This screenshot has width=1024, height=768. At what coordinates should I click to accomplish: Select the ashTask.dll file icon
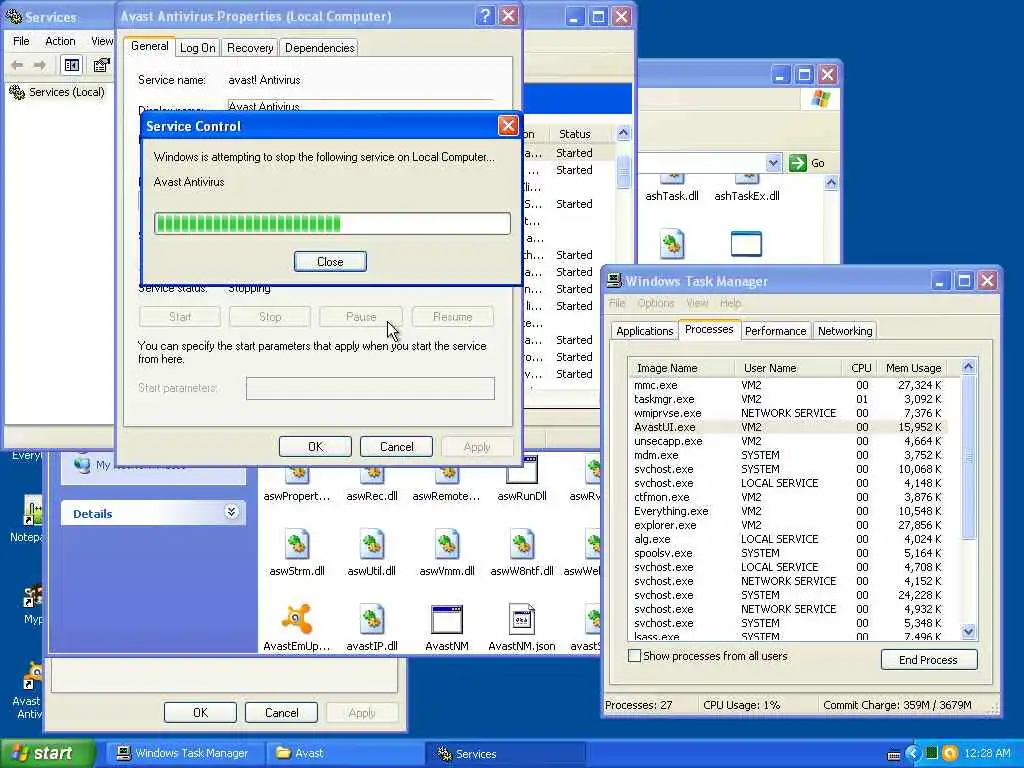click(x=672, y=179)
